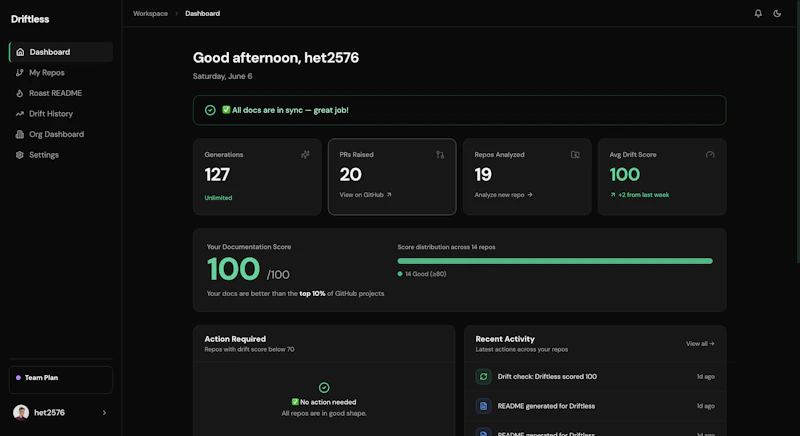Click the check circle above No action needed
The image size is (800, 436).
(324, 388)
